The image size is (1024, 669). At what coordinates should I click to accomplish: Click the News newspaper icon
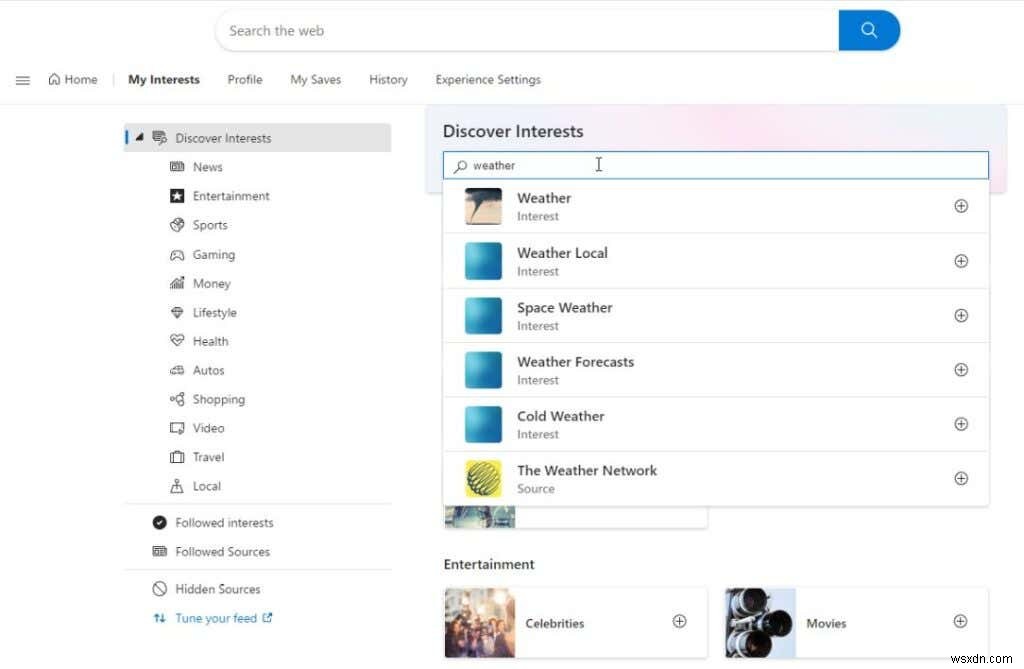177,167
